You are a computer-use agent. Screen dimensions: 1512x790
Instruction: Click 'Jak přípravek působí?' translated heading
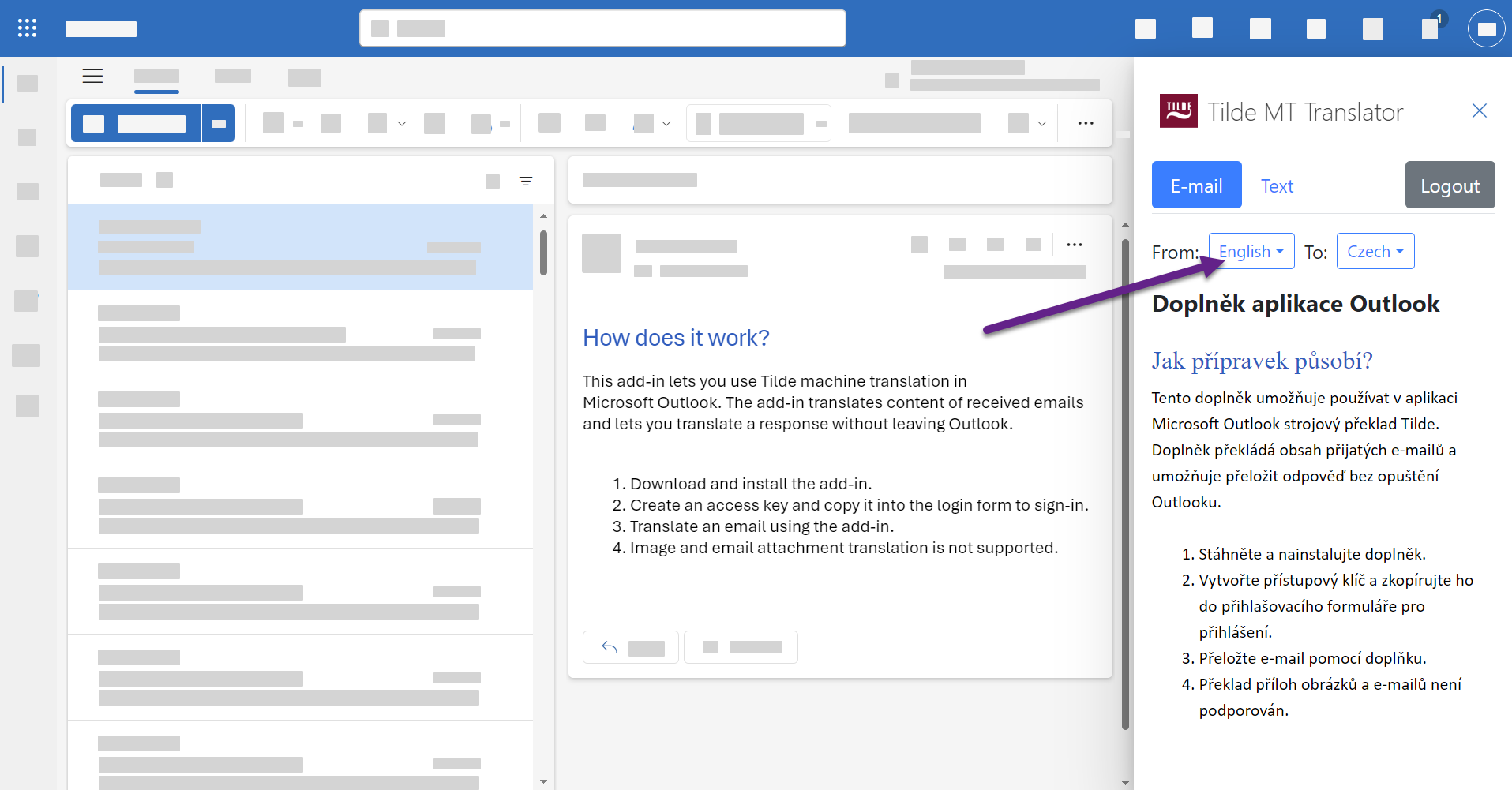(x=1262, y=361)
